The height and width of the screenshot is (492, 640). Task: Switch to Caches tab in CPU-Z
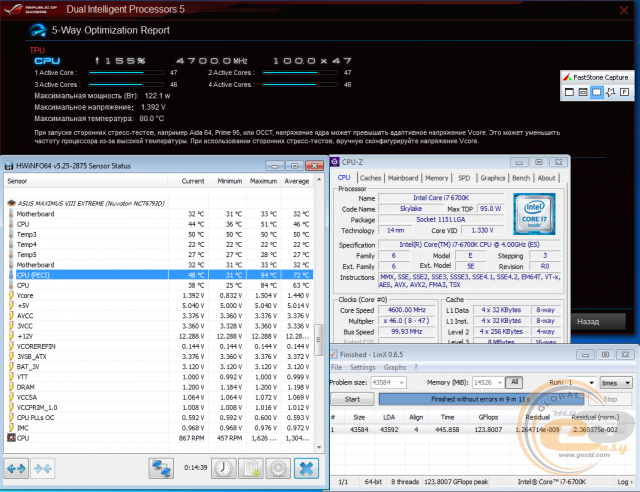(x=370, y=178)
